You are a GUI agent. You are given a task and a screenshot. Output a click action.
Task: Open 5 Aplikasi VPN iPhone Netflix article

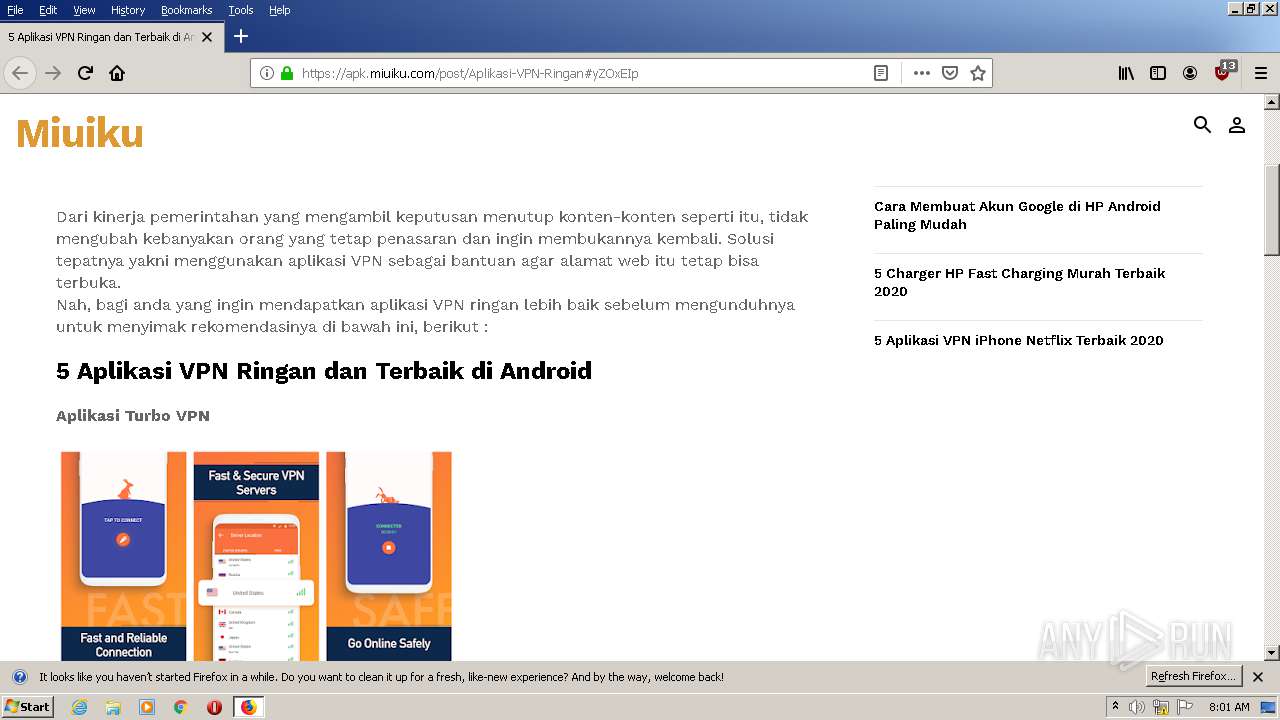[x=1018, y=340]
